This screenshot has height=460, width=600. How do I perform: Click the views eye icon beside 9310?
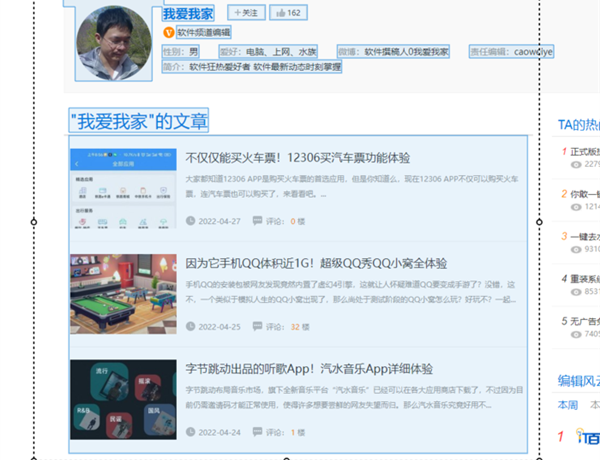(x=576, y=250)
